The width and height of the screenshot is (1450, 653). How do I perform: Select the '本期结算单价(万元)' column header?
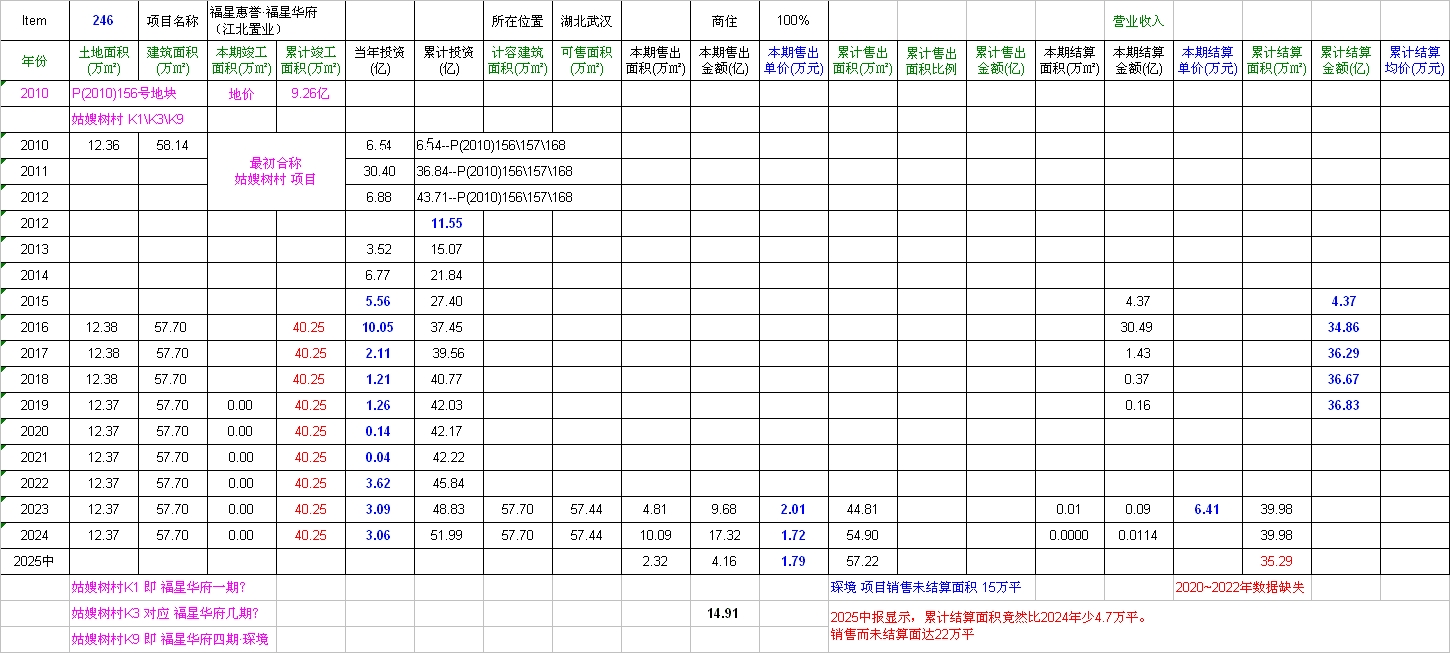tap(1208, 61)
